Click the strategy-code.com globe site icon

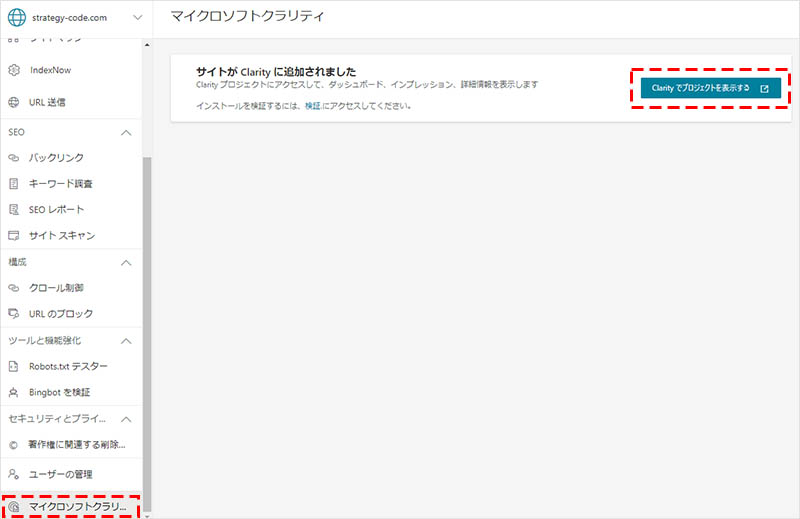[17, 17]
